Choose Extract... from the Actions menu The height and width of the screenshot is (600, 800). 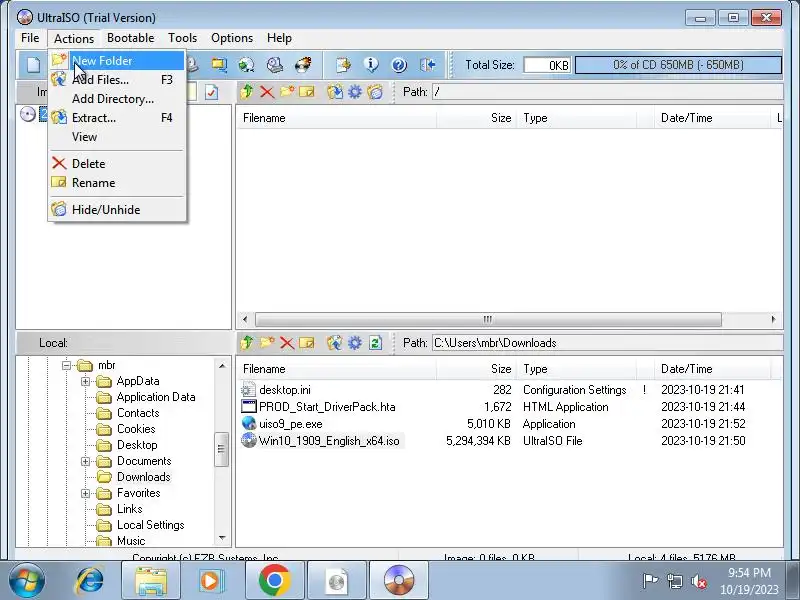tap(117, 118)
